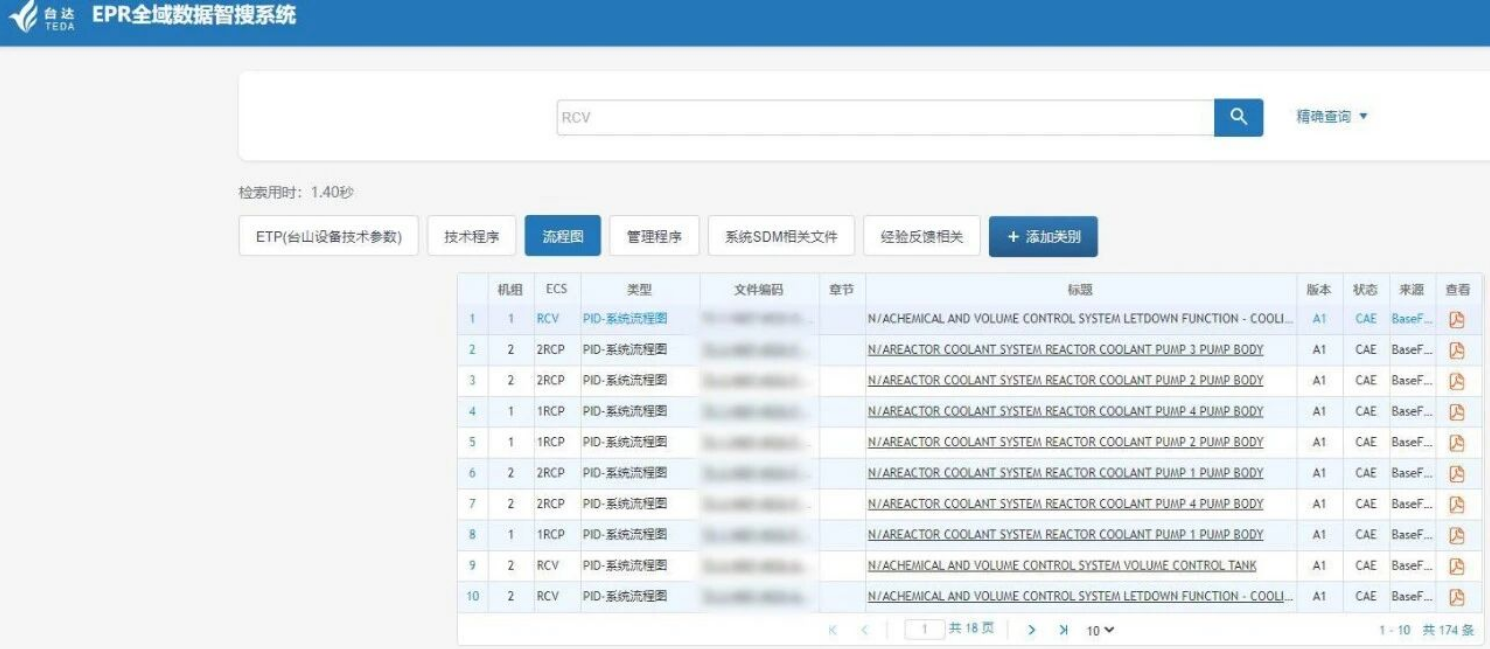Focus the search box containing RCV

885,117
